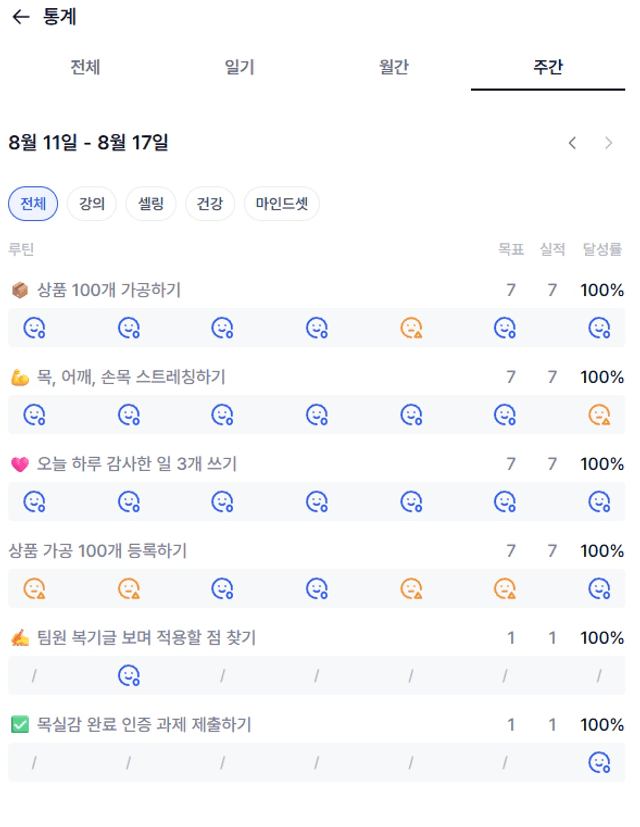640x827 pixels.
Task: Filter routines by 건강 chip
Action: 210,204
